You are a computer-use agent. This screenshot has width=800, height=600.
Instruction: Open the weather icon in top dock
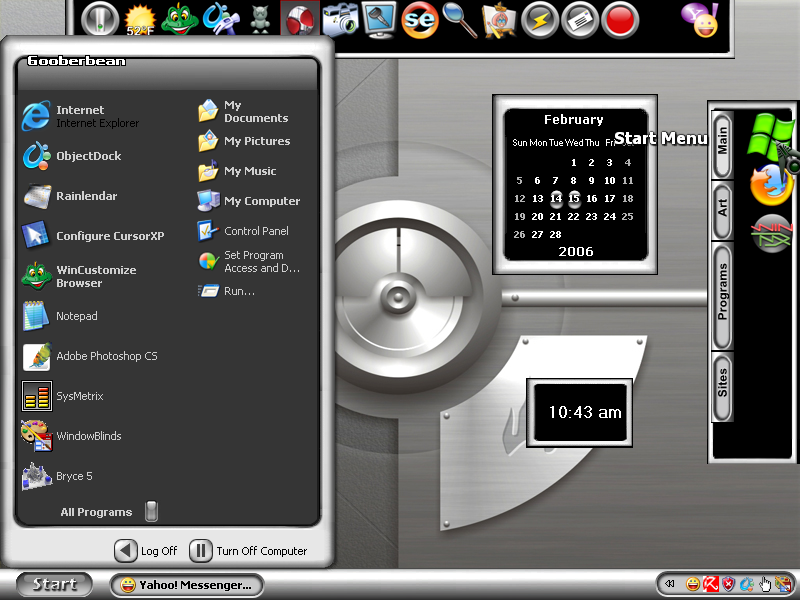[141, 19]
